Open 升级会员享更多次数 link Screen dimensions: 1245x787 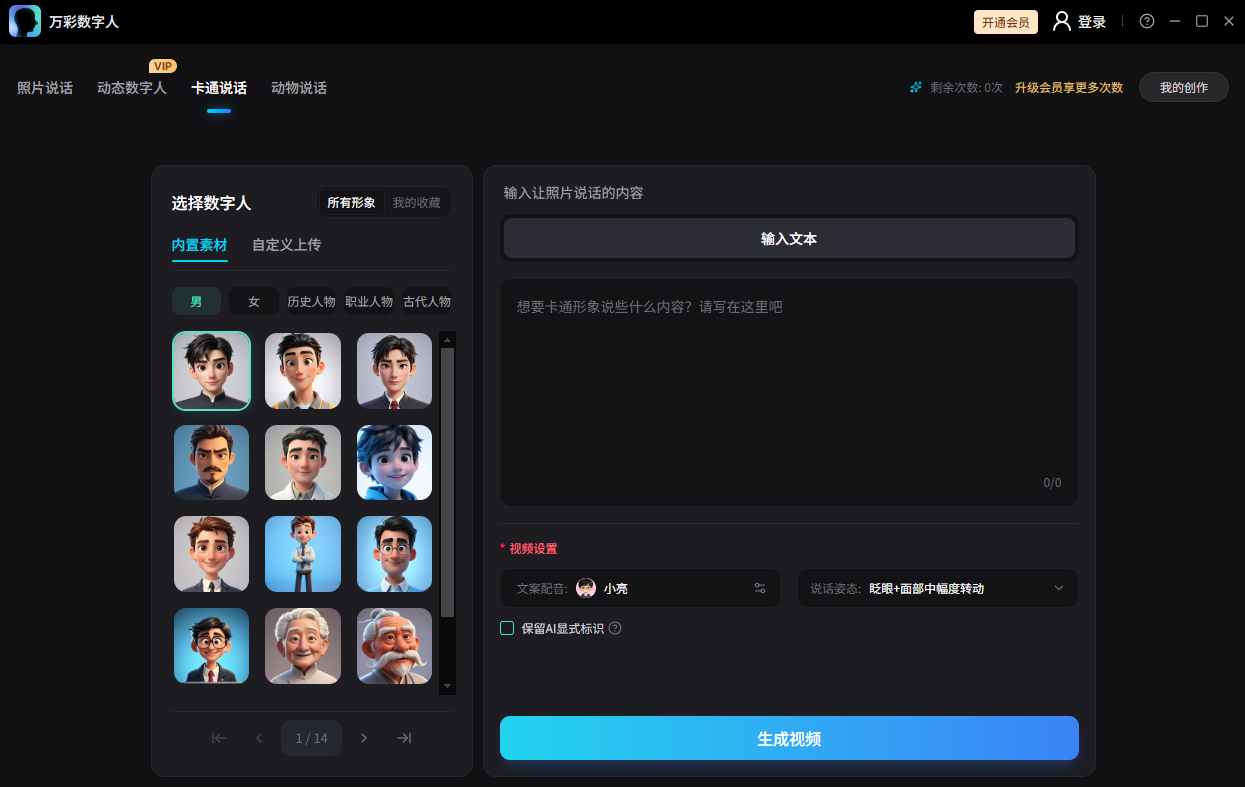(1068, 87)
